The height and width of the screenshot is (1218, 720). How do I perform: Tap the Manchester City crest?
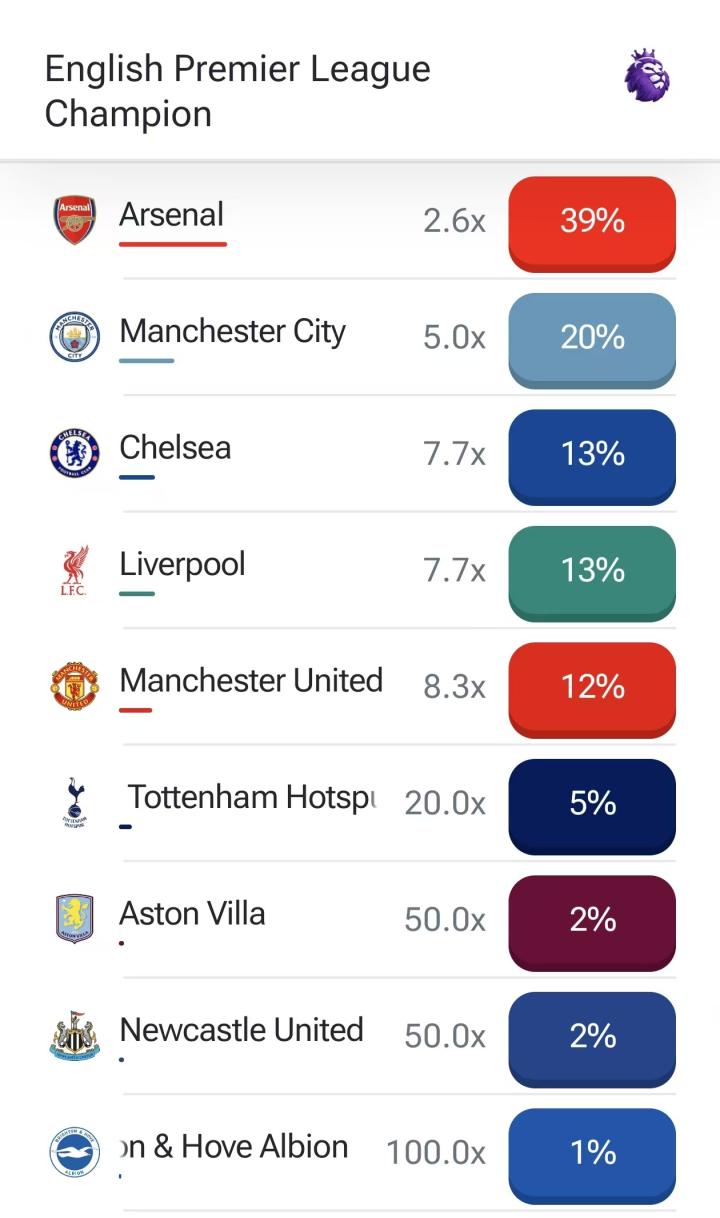(75, 337)
